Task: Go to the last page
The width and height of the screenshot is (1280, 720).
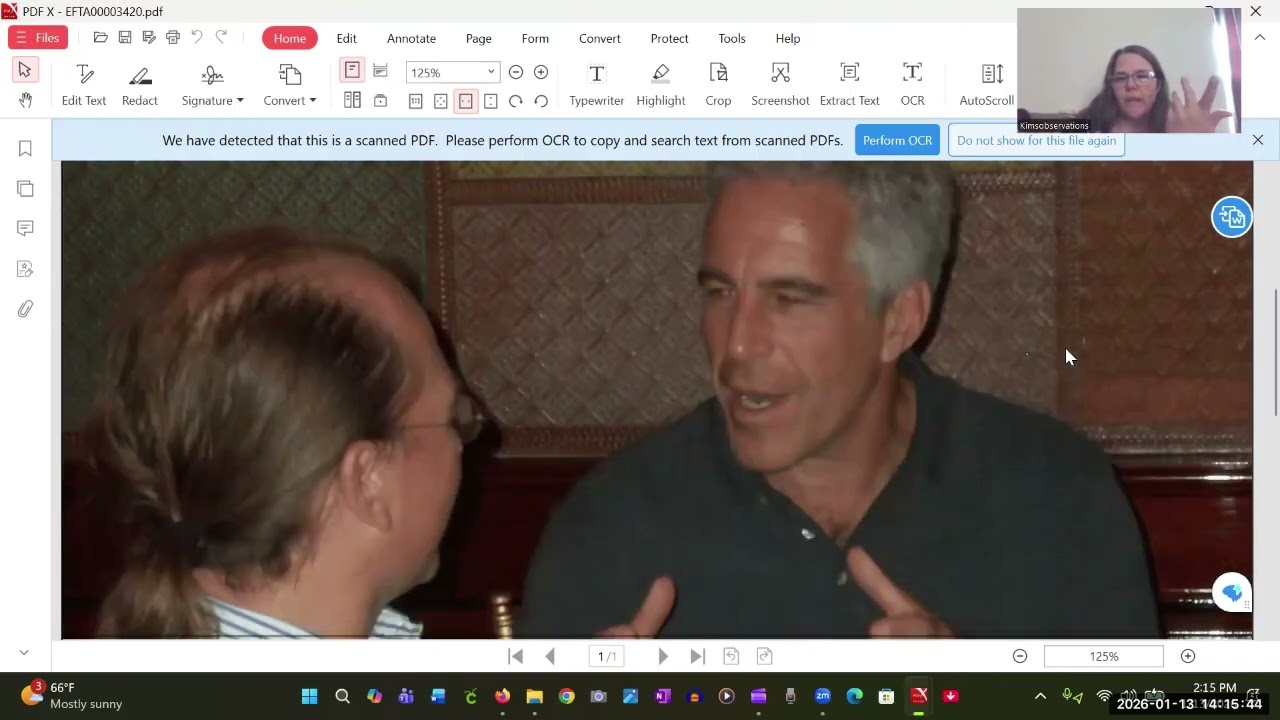Action: [x=697, y=656]
